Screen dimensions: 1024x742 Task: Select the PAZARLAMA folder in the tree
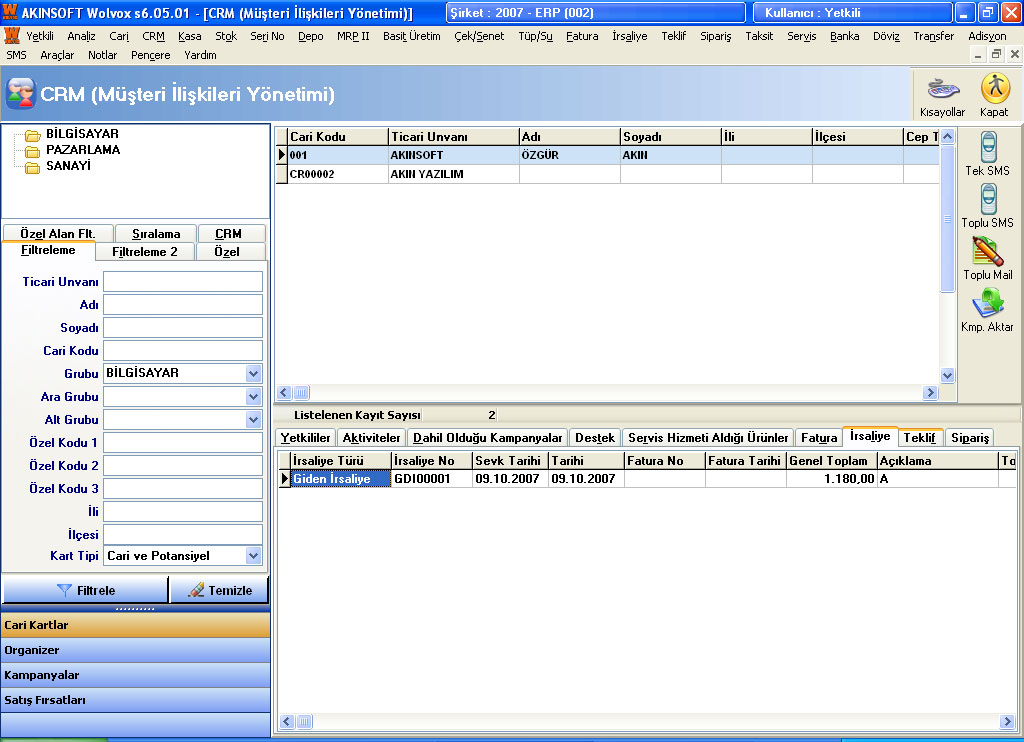(82, 150)
